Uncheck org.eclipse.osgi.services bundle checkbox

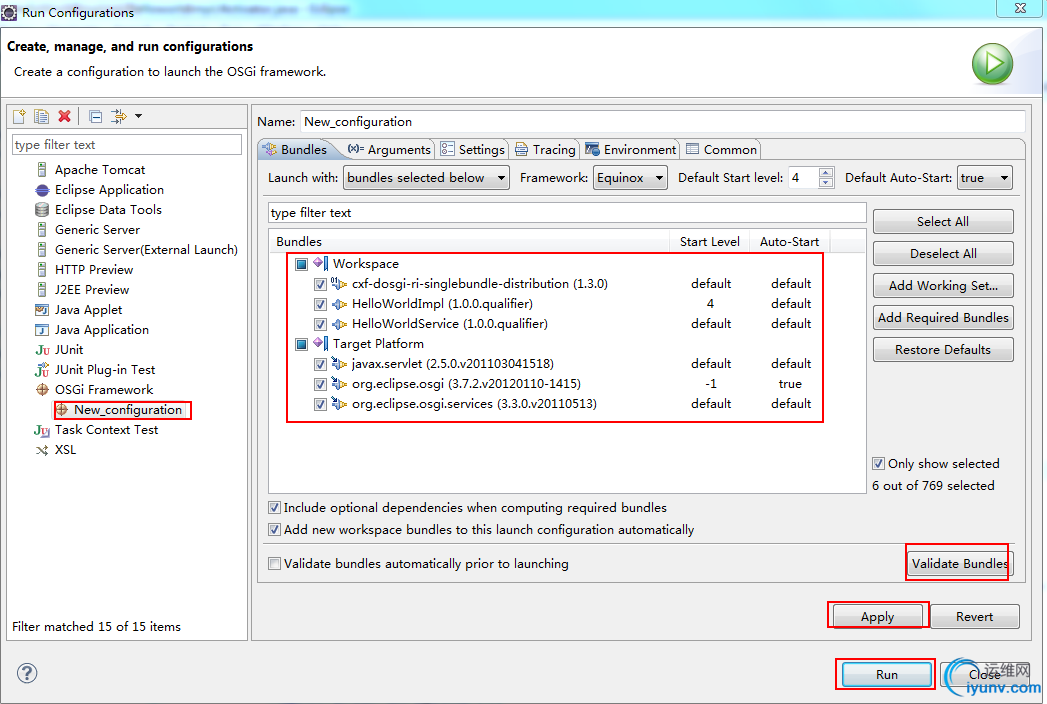tap(321, 405)
